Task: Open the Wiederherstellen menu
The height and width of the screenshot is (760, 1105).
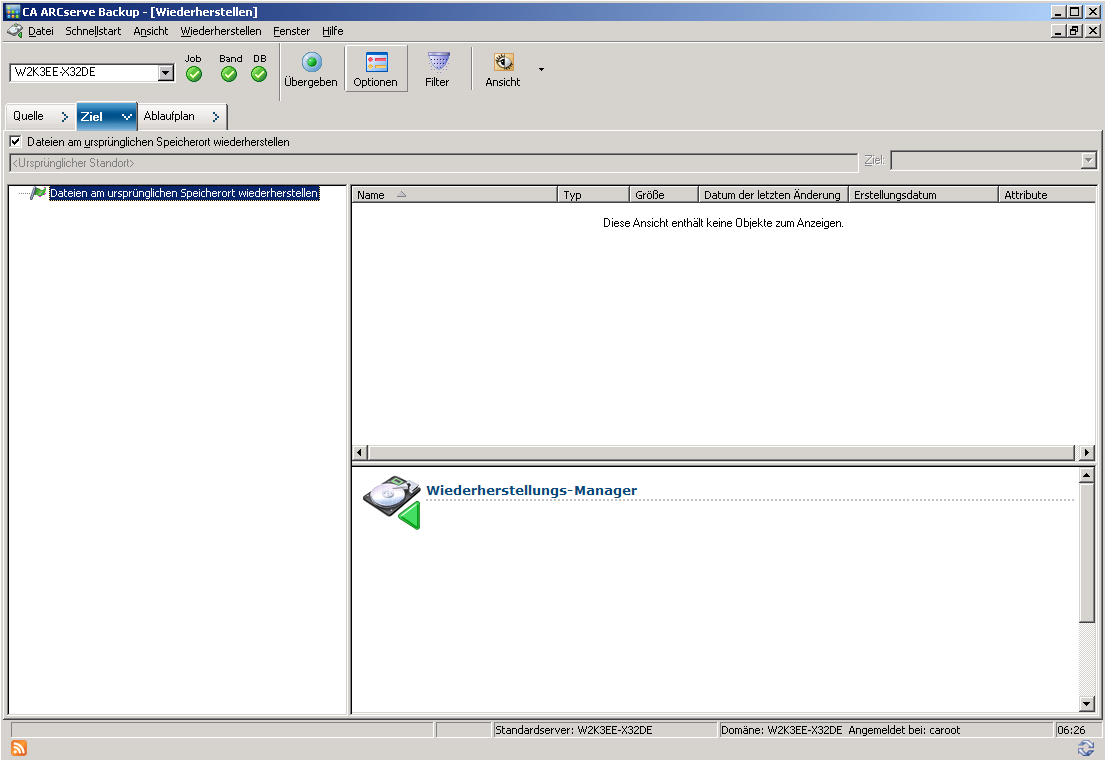Action: [x=221, y=31]
